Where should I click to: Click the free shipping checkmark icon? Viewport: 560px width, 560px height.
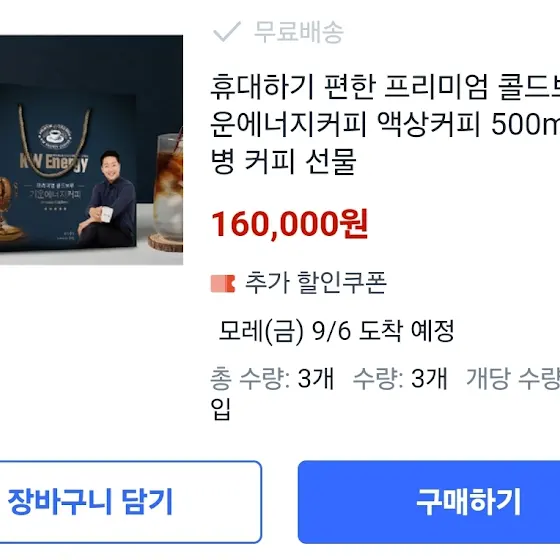pyautogui.click(x=227, y=31)
